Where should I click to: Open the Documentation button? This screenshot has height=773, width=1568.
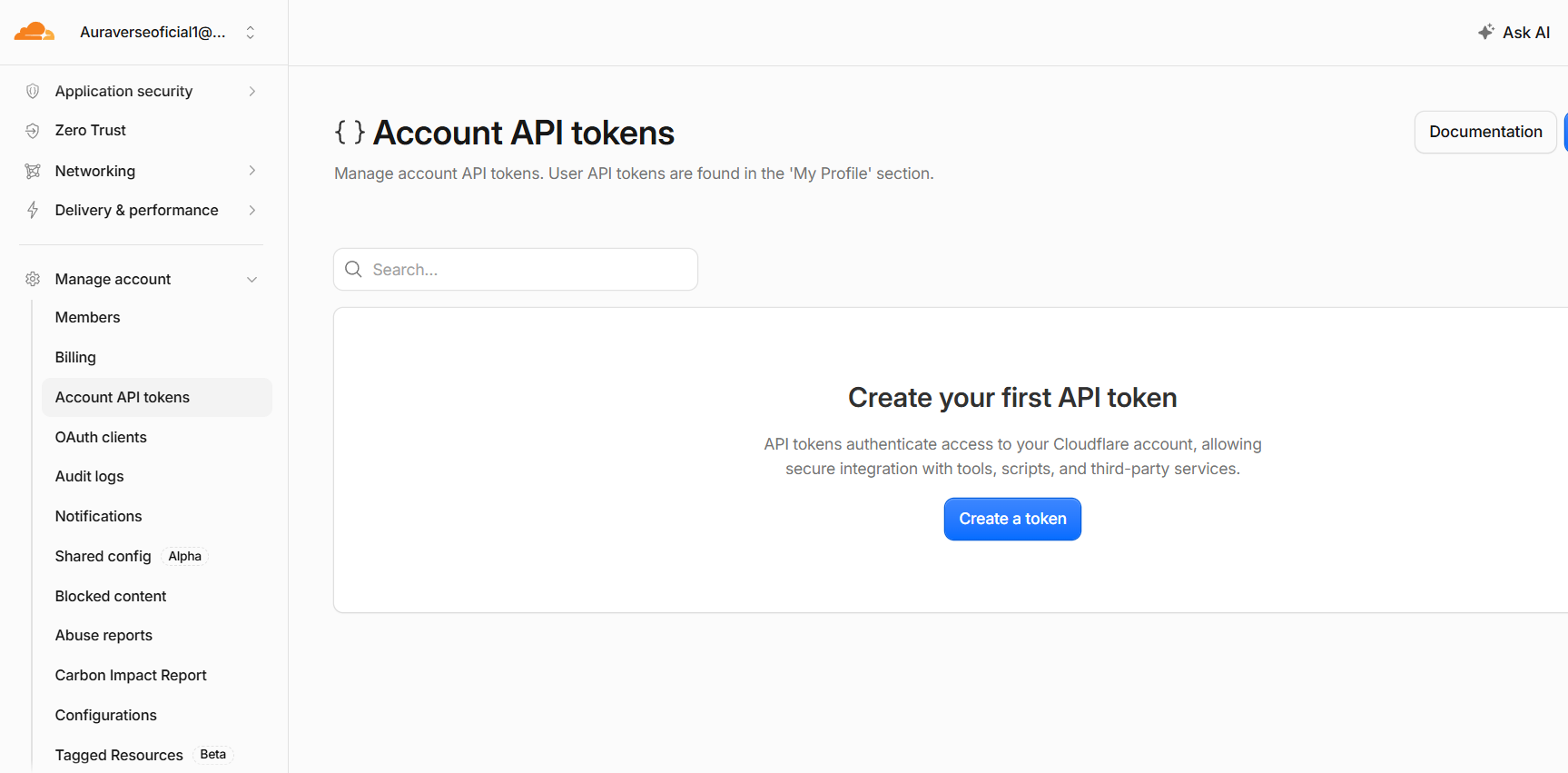coord(1485,132)
